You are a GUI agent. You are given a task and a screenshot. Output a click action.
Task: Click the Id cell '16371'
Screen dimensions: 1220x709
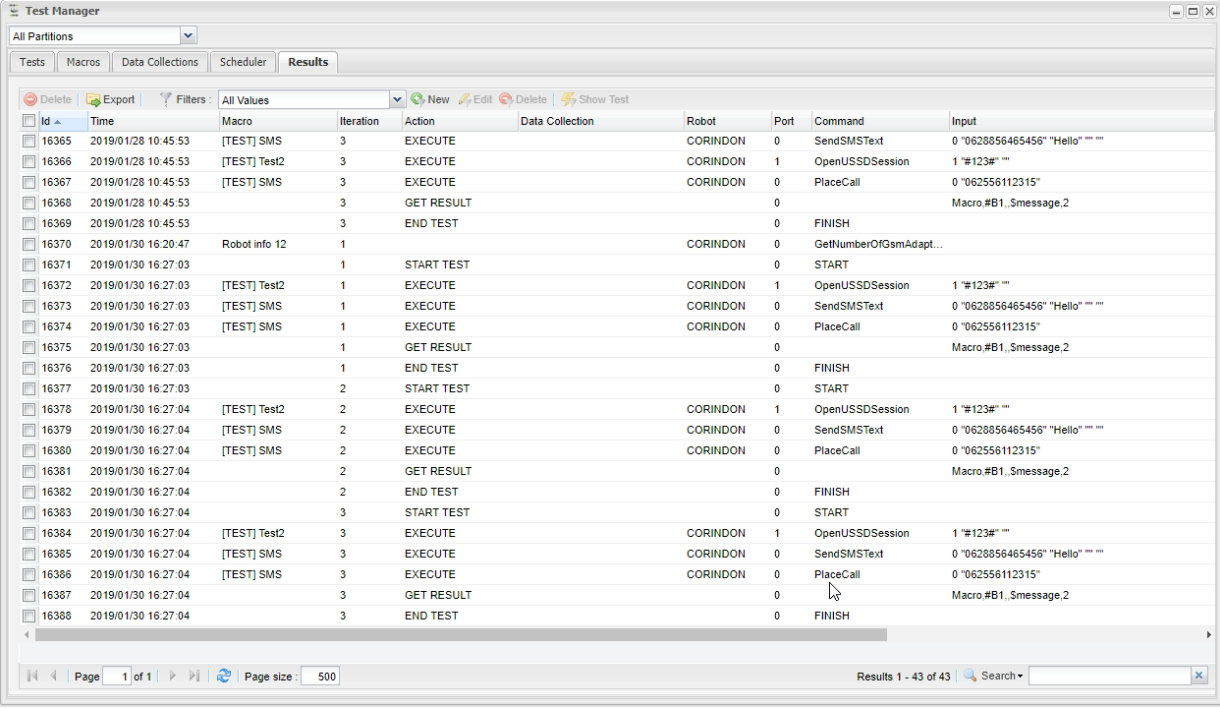pyautogui.click(x=57, y=264)
